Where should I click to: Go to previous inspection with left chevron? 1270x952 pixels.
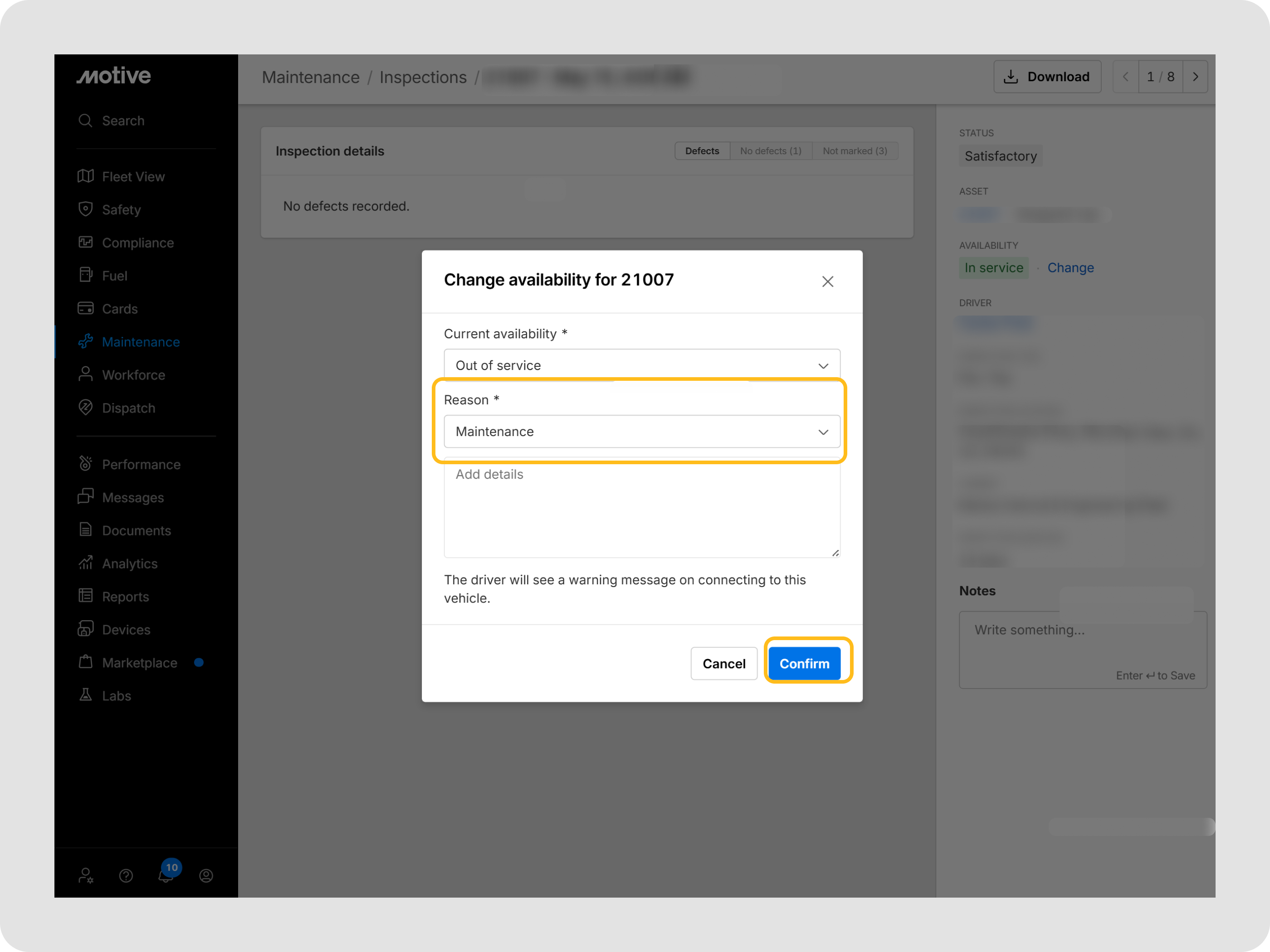1126,77
